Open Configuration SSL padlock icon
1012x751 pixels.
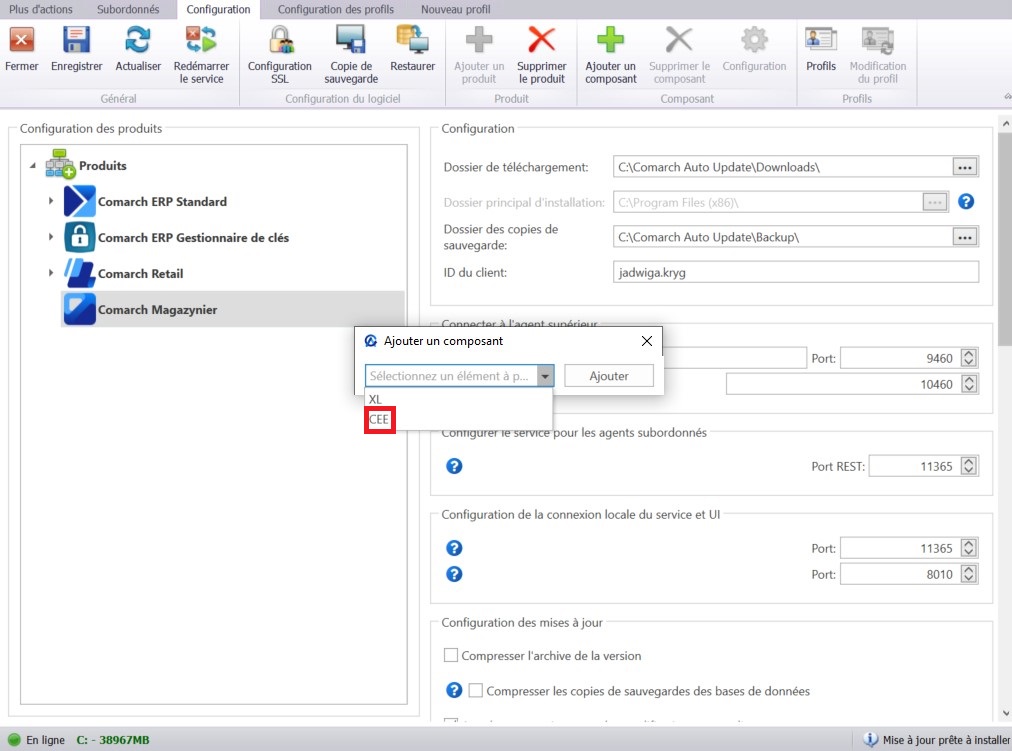(x=280, y=40)
